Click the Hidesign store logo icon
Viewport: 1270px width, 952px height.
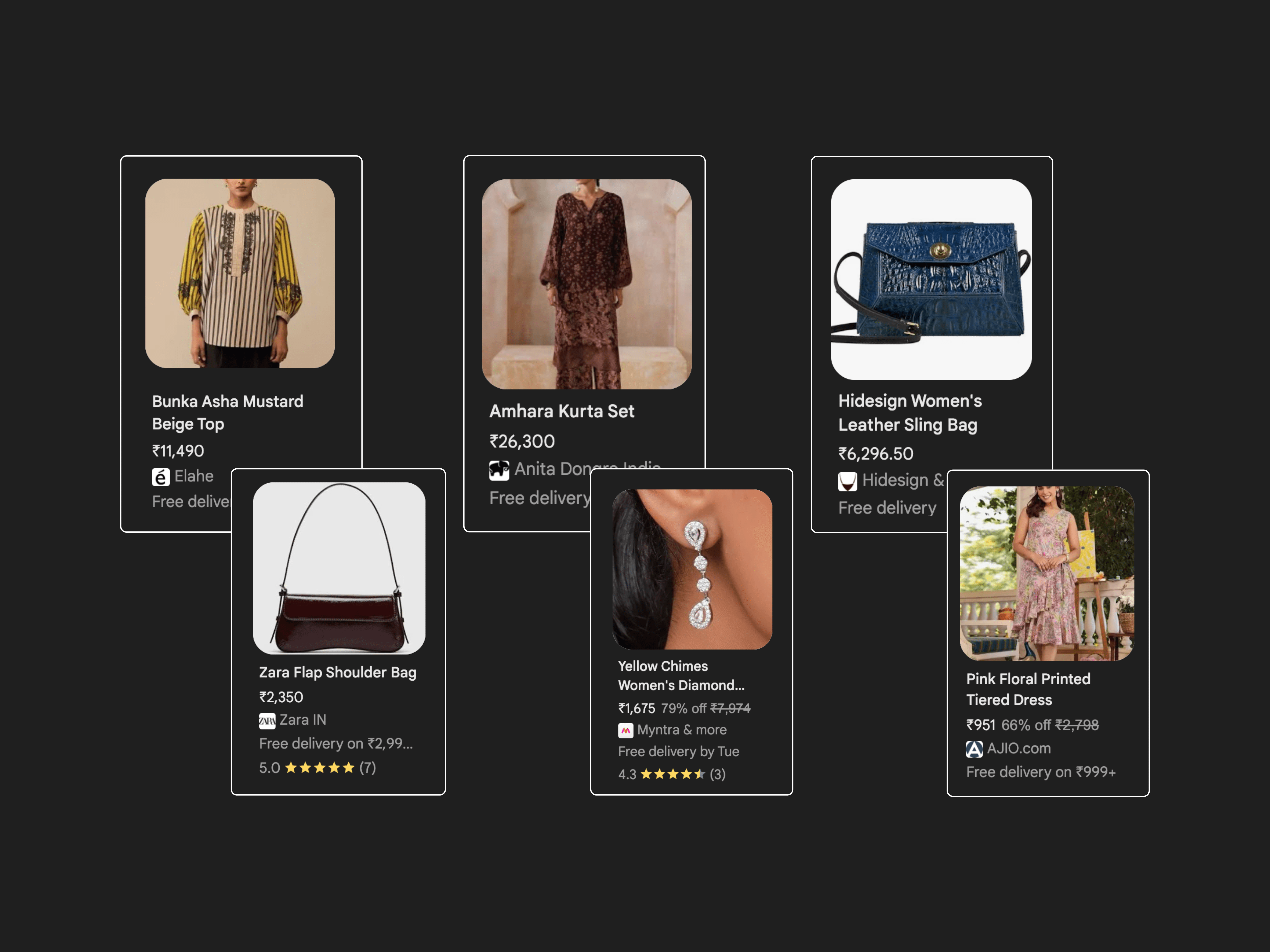click(x=848, y=482)
